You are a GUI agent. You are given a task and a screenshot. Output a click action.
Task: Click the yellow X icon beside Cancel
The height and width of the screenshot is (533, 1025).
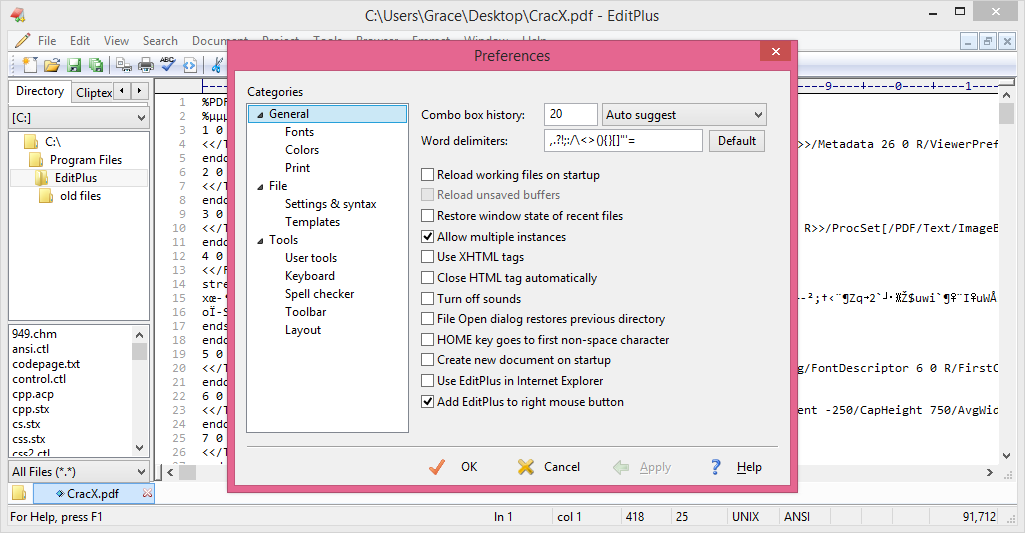pos(526,467)
